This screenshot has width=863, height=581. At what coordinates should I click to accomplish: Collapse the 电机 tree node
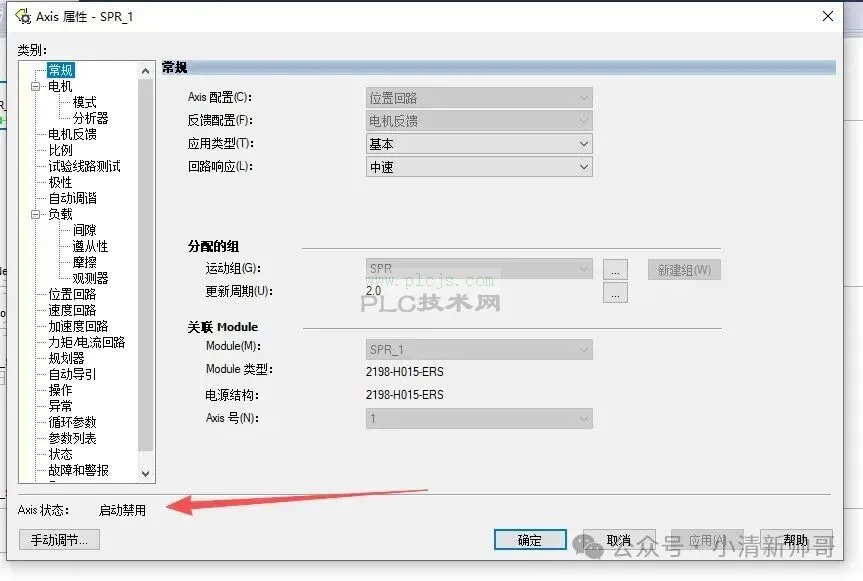tap(36, 86)
